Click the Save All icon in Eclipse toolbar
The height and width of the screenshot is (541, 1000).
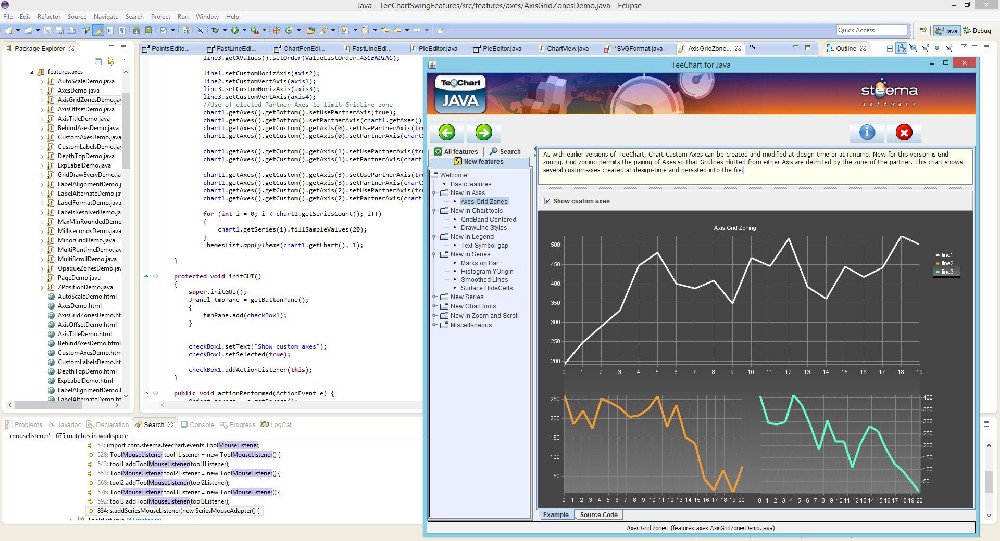point(60,30)
